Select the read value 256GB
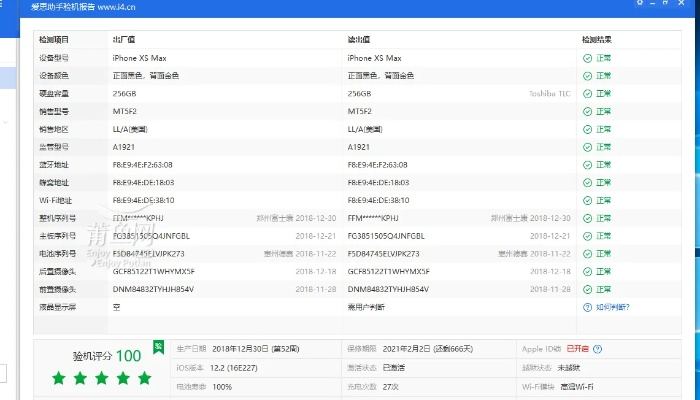 click(x=359, y=94)
